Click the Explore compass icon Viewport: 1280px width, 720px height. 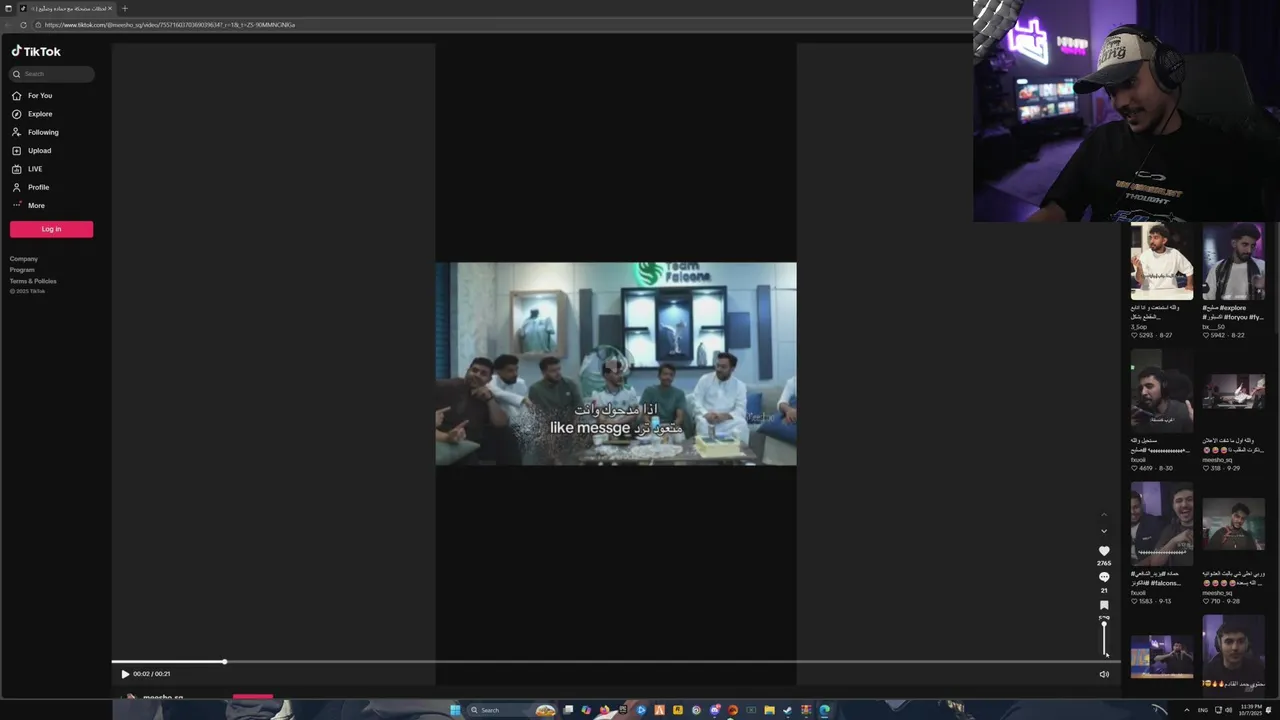click(x=16, y=114)
